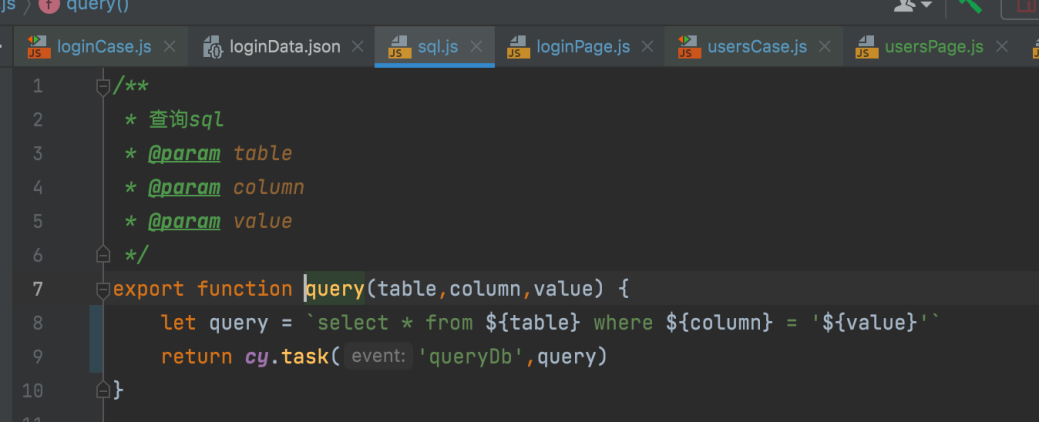Click the first @param tag on line 3
The image size is (1039, 422).
tap(184, 153)
